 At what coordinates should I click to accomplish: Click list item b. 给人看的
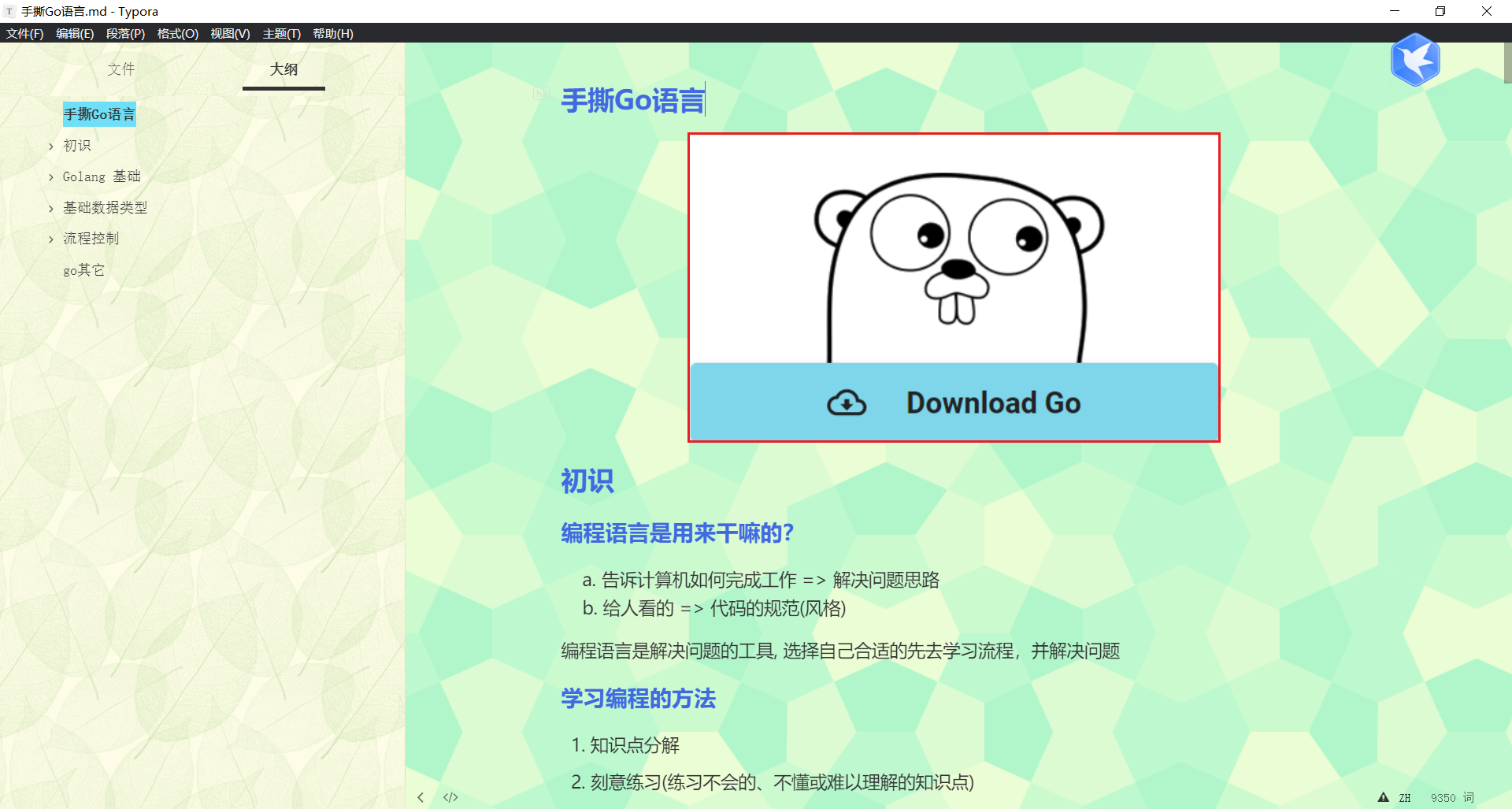(x=713, y=608)
